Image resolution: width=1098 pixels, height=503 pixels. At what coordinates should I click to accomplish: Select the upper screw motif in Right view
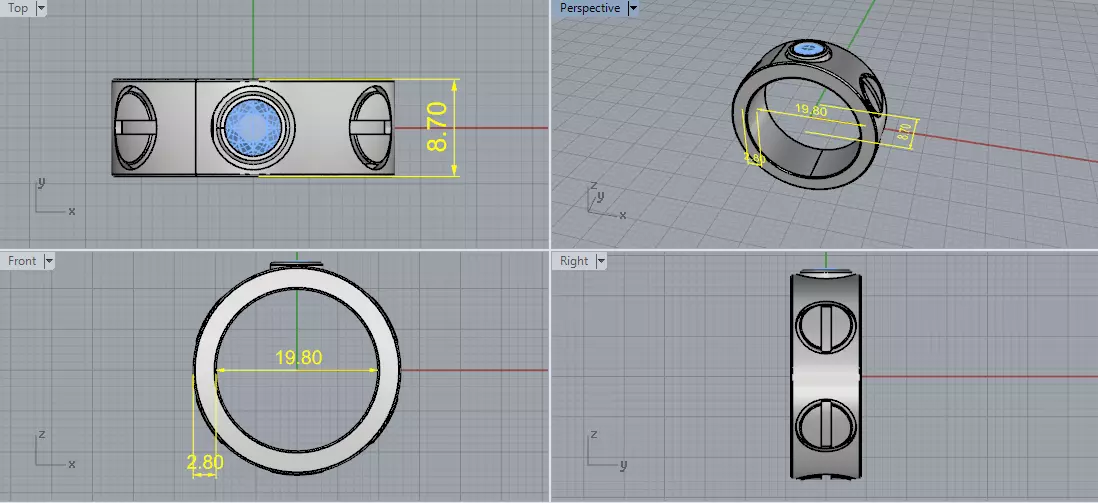[826, 327]
